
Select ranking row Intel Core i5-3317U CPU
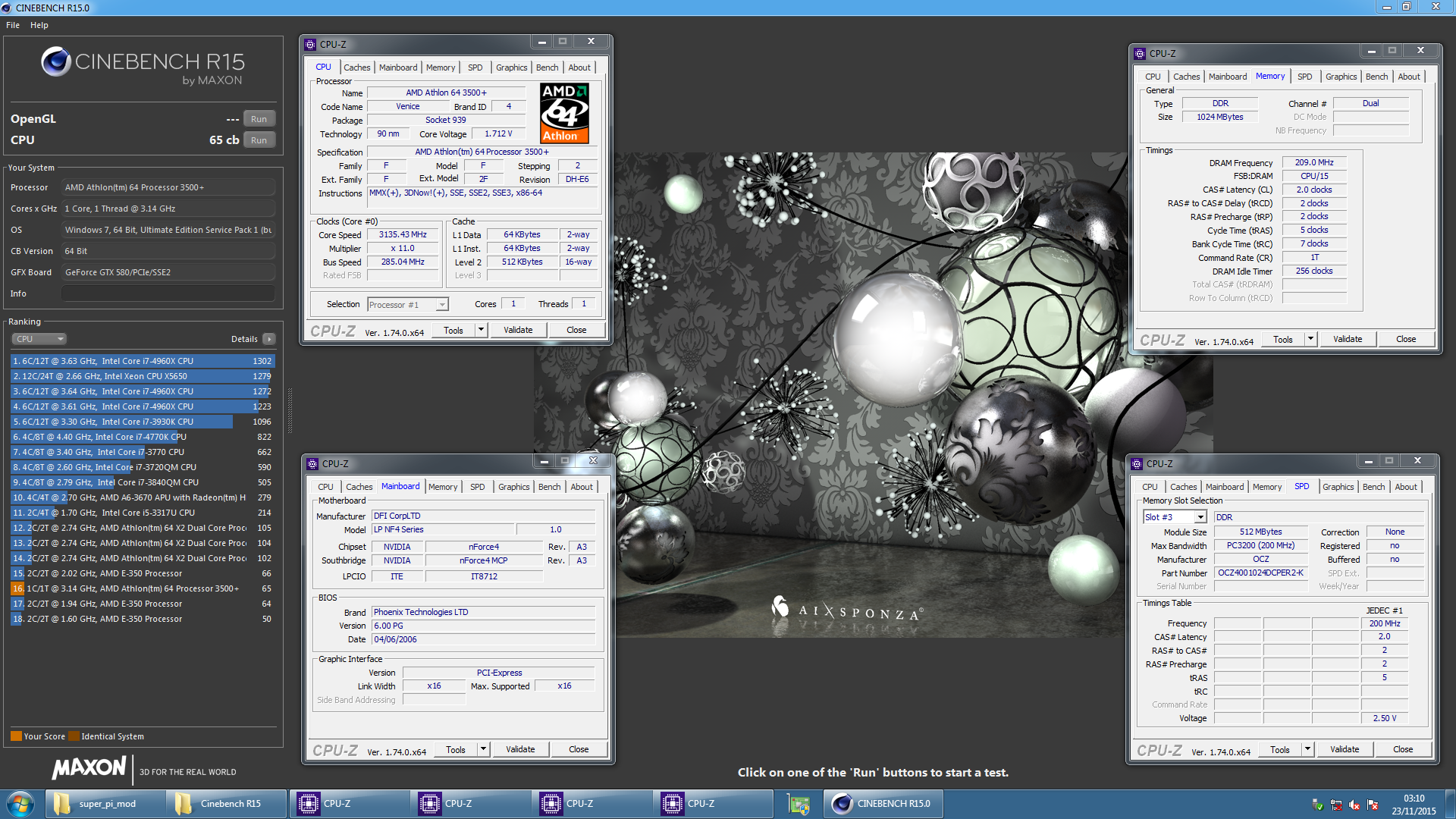tap(143, 513)
